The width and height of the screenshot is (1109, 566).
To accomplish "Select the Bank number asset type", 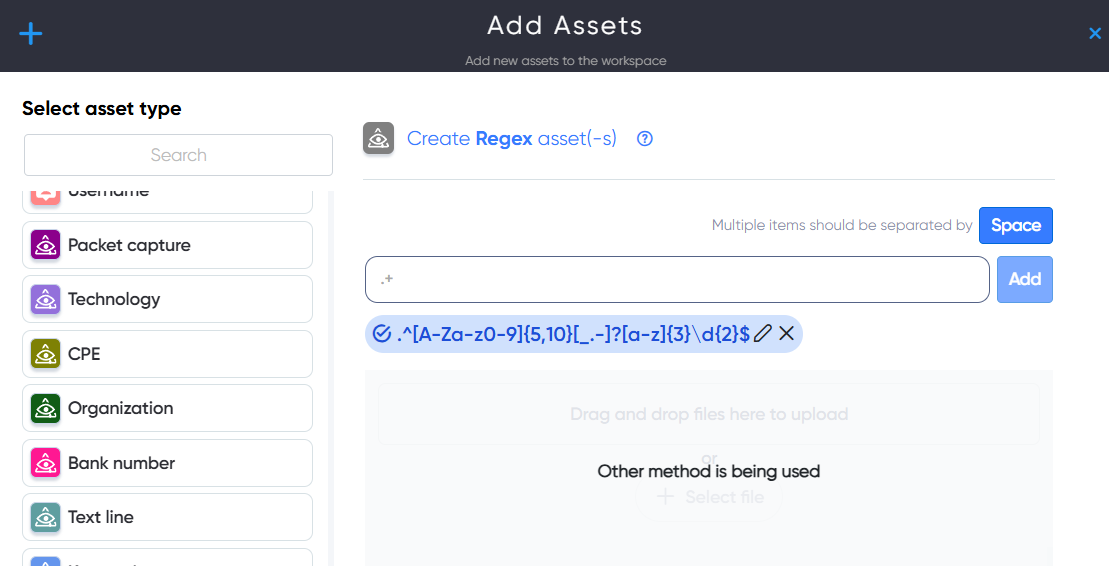I will click(168, 463).
